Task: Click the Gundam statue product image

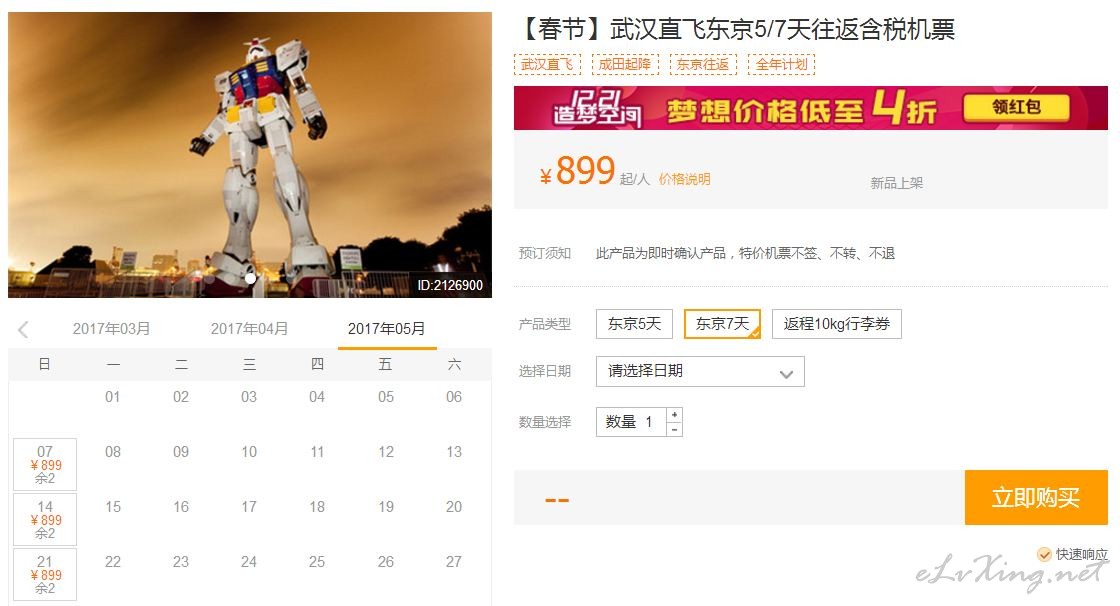Action: [x=250, y=154]
